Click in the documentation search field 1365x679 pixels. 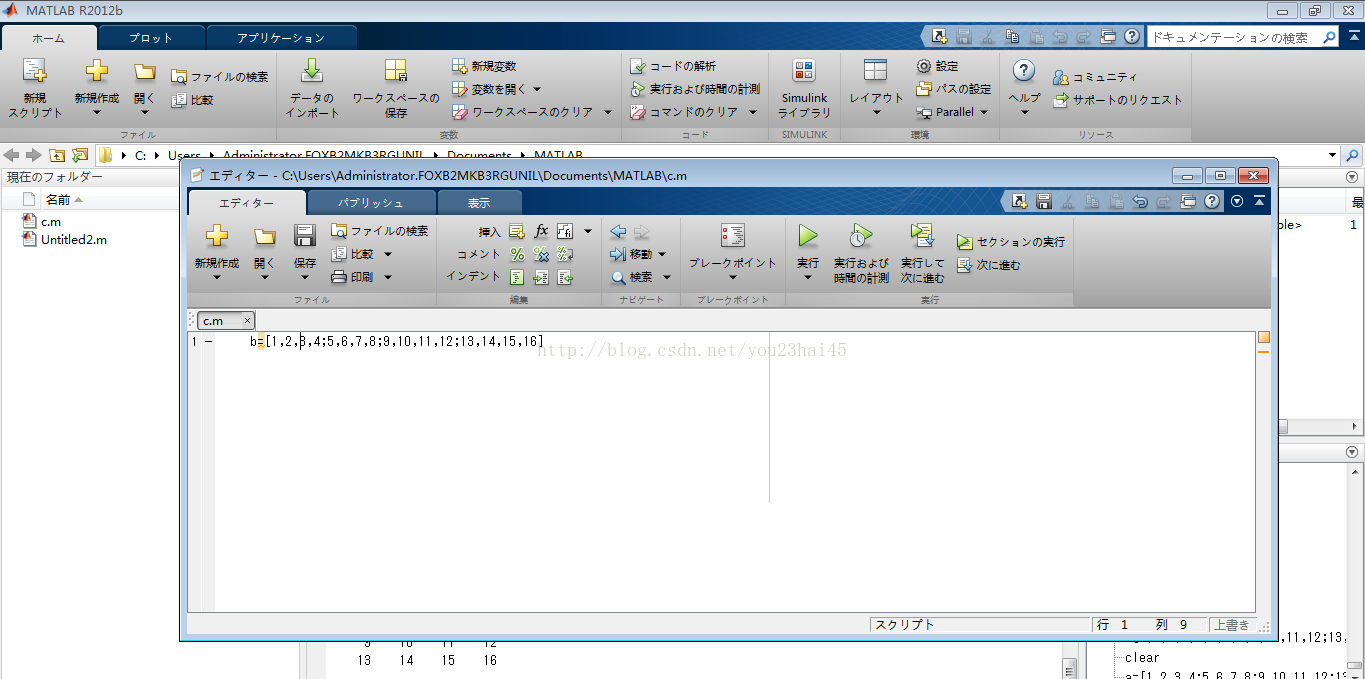point(1233,37)
